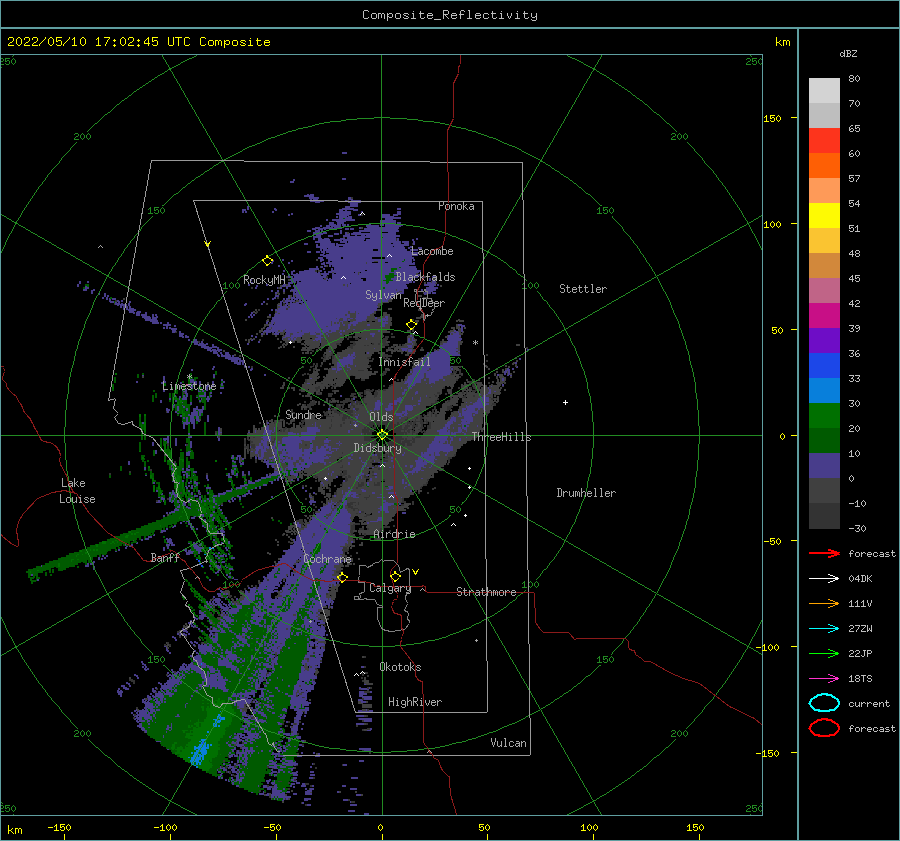
Task: Click the cyan 27ZW arrow icon
Action: tap(824, 629)
